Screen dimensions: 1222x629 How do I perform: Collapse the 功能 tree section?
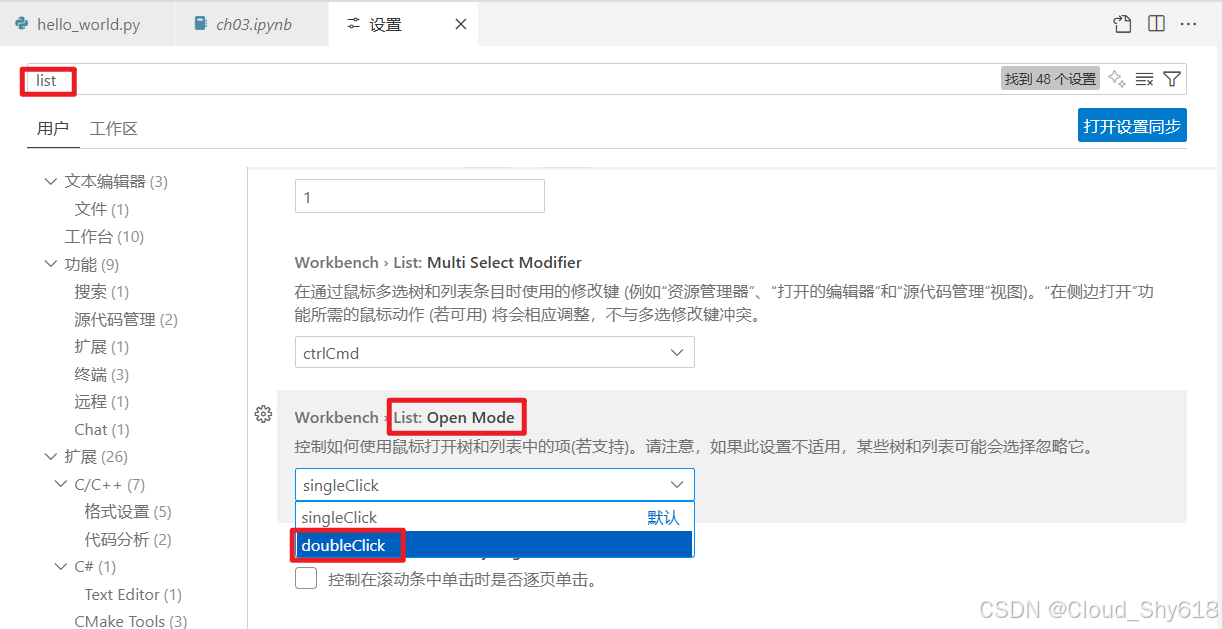(x=51, y=264)
